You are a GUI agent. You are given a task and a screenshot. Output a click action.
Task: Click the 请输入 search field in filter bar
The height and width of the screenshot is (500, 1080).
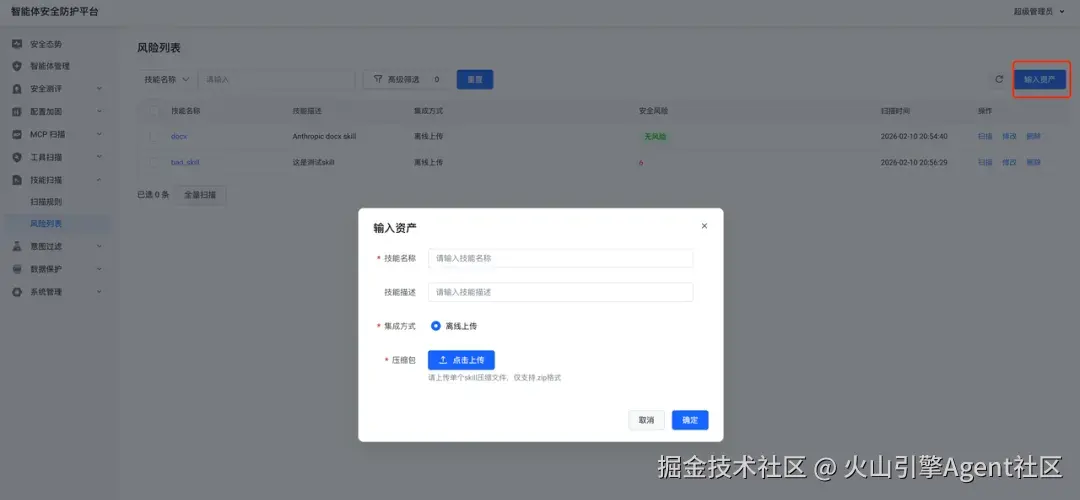point(278,79)
